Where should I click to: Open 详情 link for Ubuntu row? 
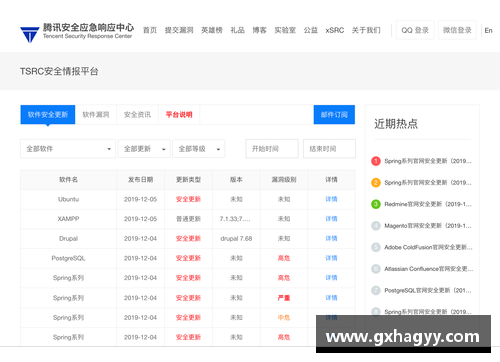pos(331,199)
